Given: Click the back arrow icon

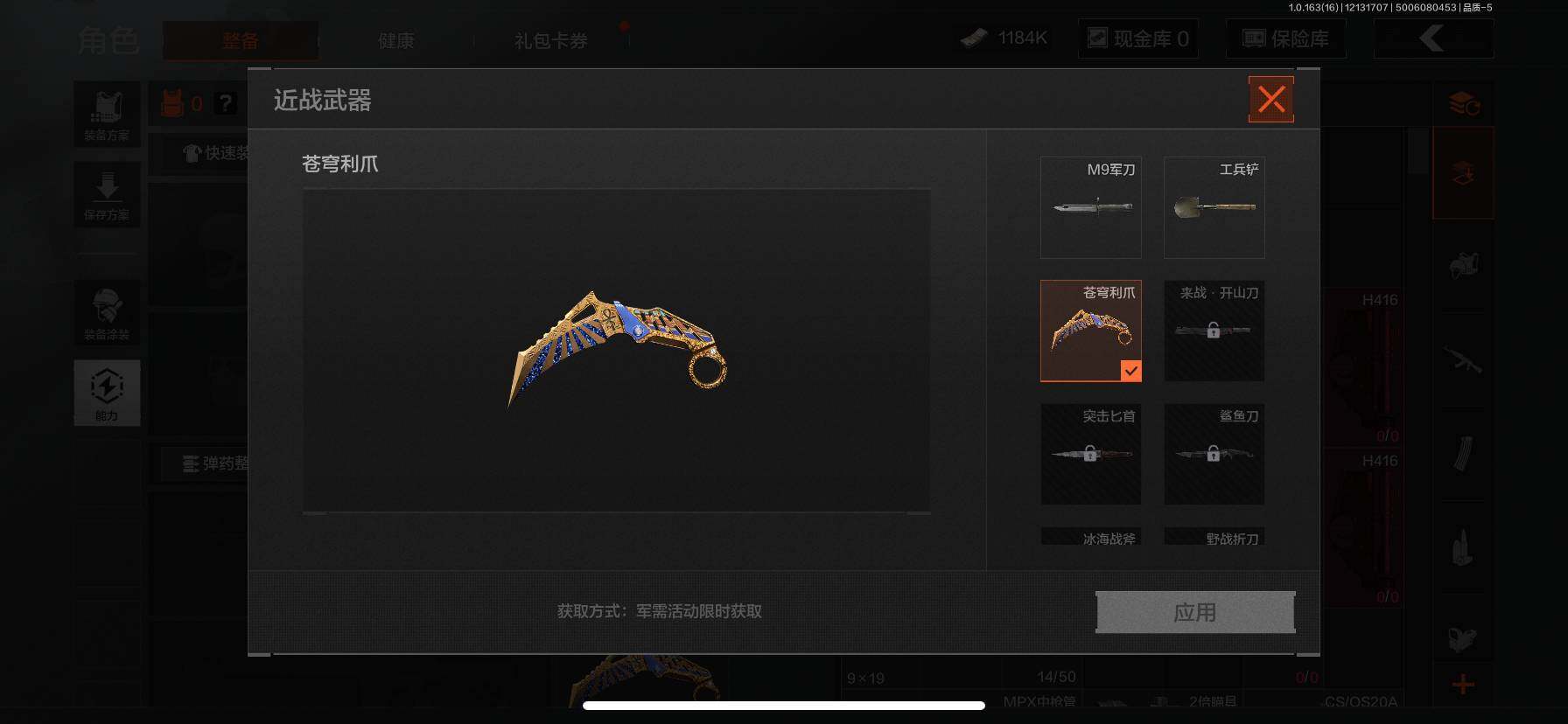Looking at the screenshot, I should [1433, 38].
